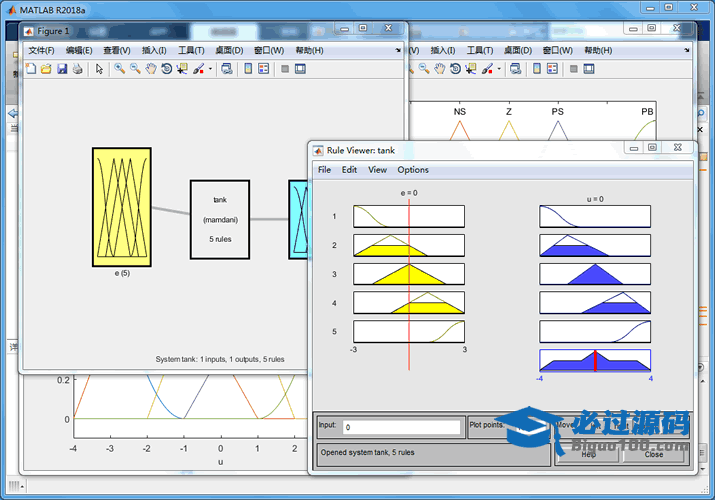Screen dimensions: 715x500
Task: Insert Colorbar icon in background figure toolbar
Action: (x=537, y=69)
